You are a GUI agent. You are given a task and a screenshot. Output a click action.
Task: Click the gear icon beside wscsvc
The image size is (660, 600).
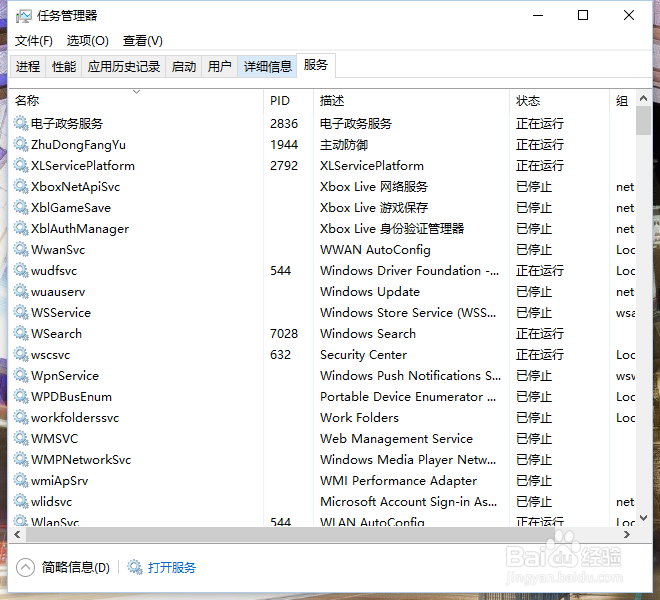21,354
